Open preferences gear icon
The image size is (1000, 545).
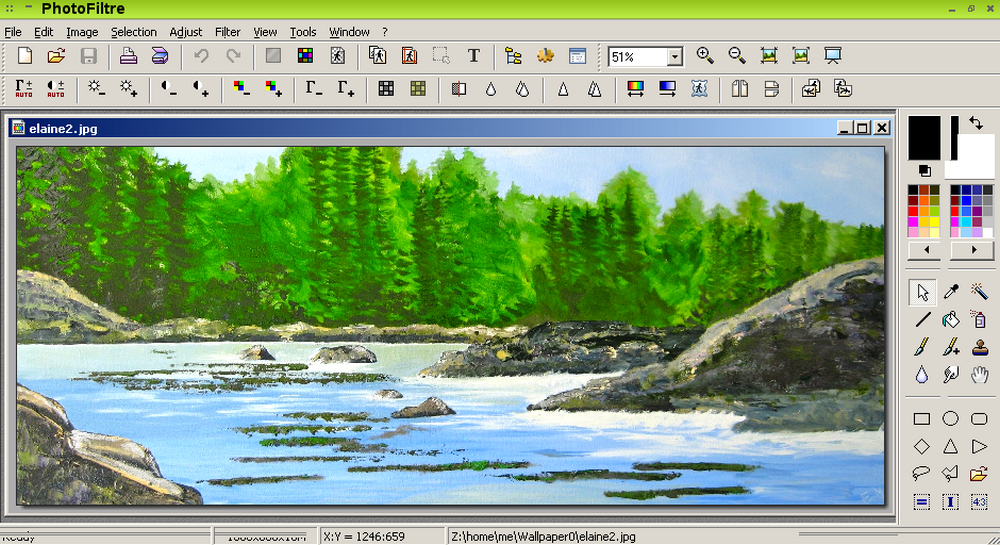click(545, 56)
